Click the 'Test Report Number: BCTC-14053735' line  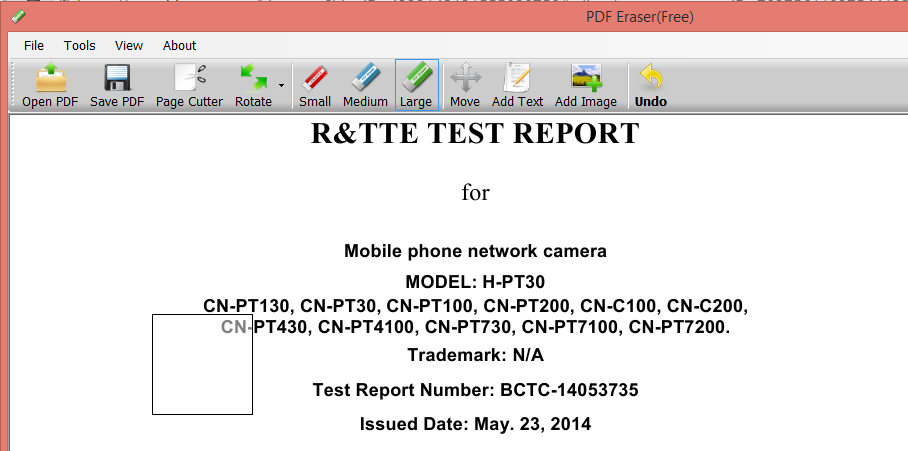click(x=475, y=390)
